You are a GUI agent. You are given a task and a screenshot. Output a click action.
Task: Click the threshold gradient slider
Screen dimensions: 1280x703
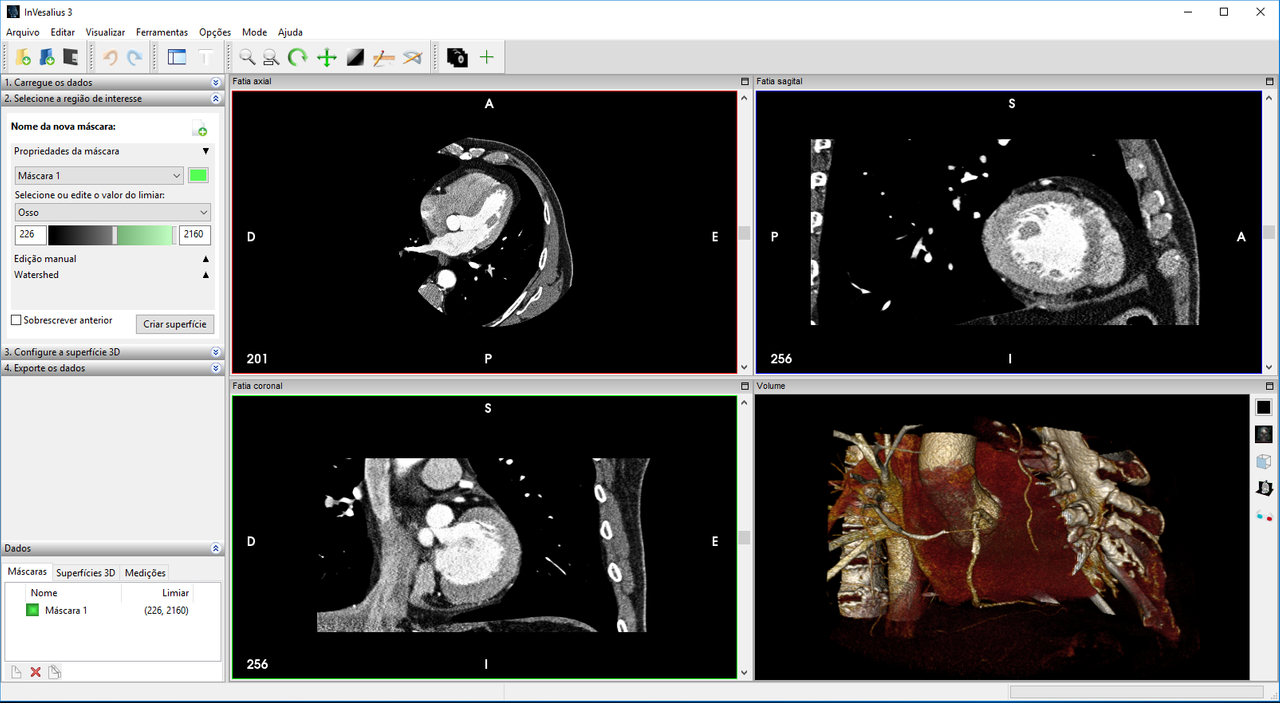click(x=111, y=235)
